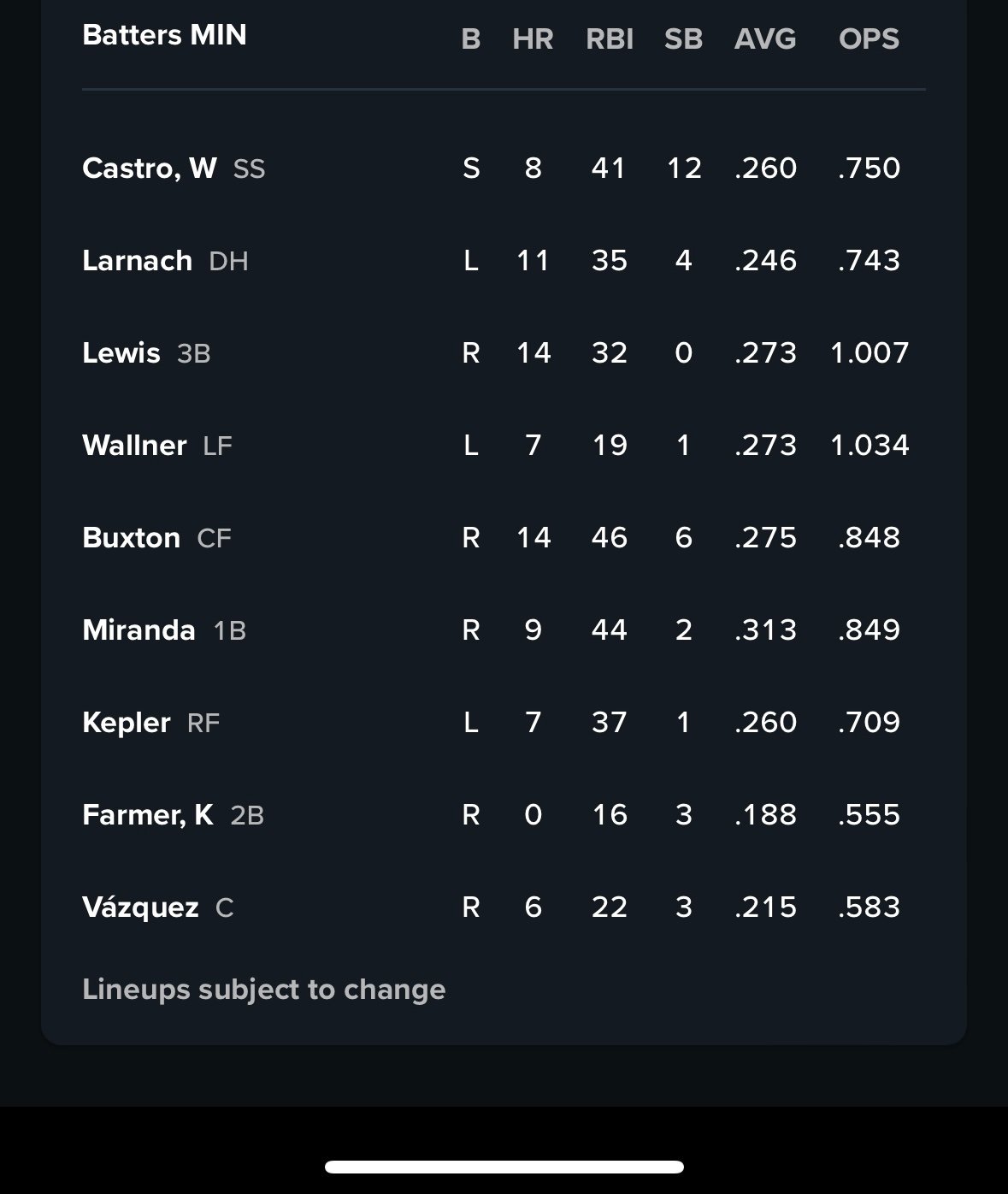The height and width of the screenshot is (1194, 1008).
Task: Select Larnach in the lineup
Action: pyautogui.click(x=138, y=260)
